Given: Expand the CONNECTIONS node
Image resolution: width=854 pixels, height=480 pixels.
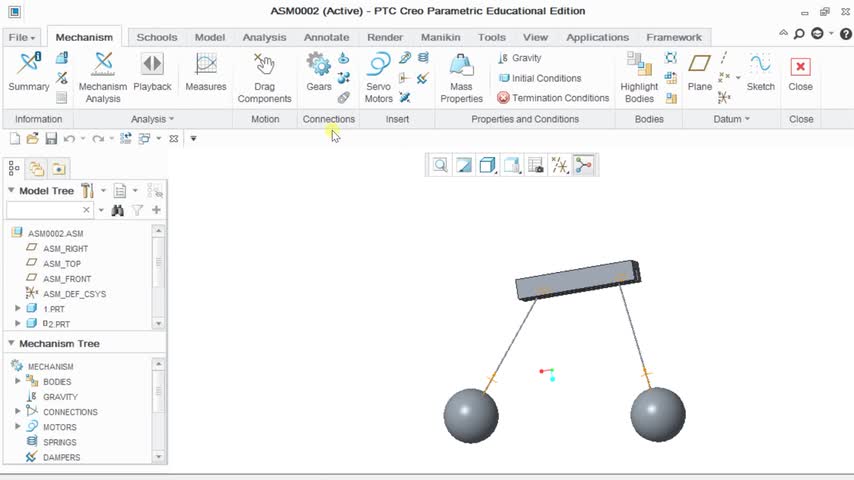Looking at the screenshot, I should click(17, 411).
